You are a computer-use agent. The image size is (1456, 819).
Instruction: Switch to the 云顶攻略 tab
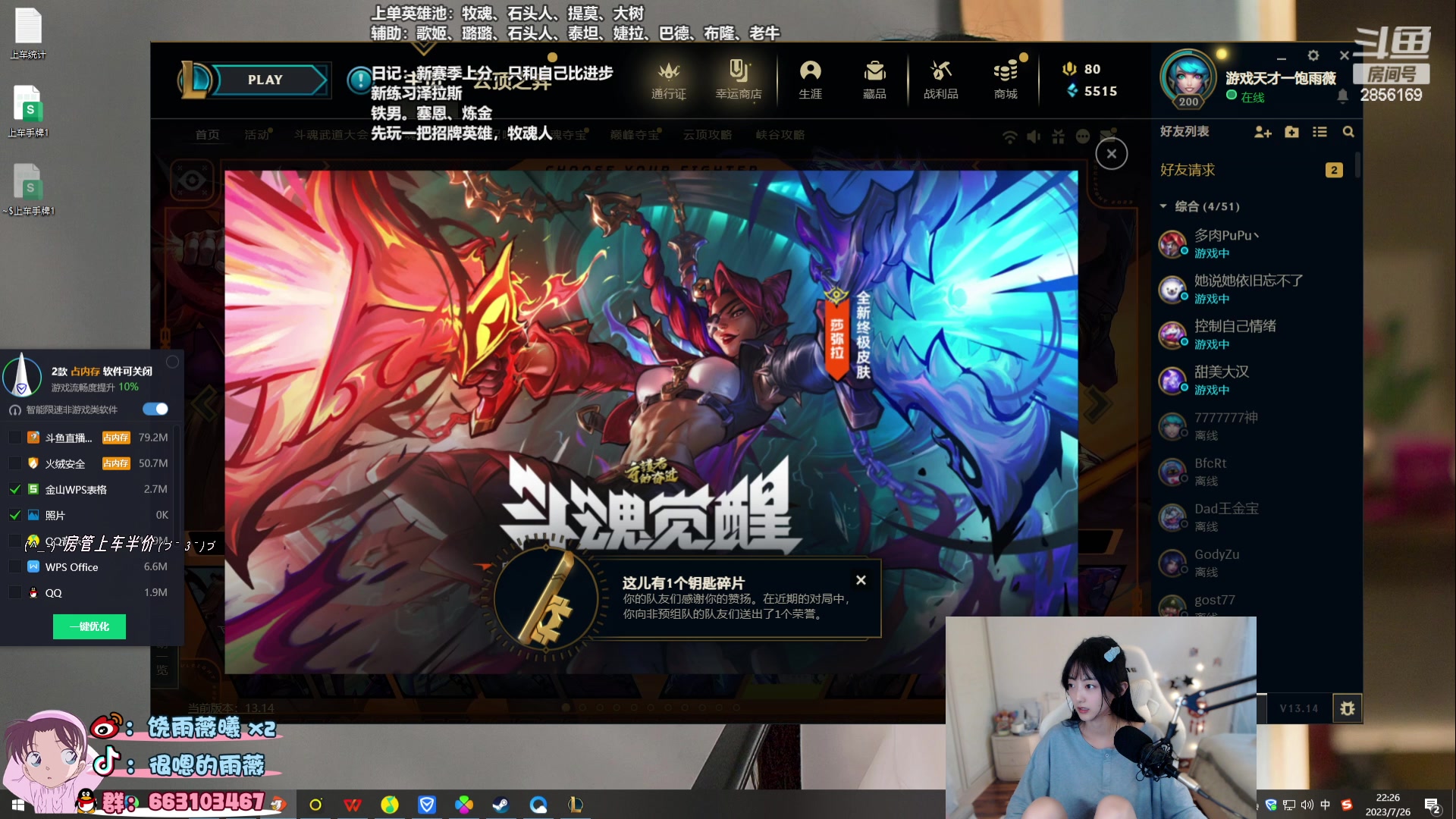pyautogui.click(x=707, y=135)
